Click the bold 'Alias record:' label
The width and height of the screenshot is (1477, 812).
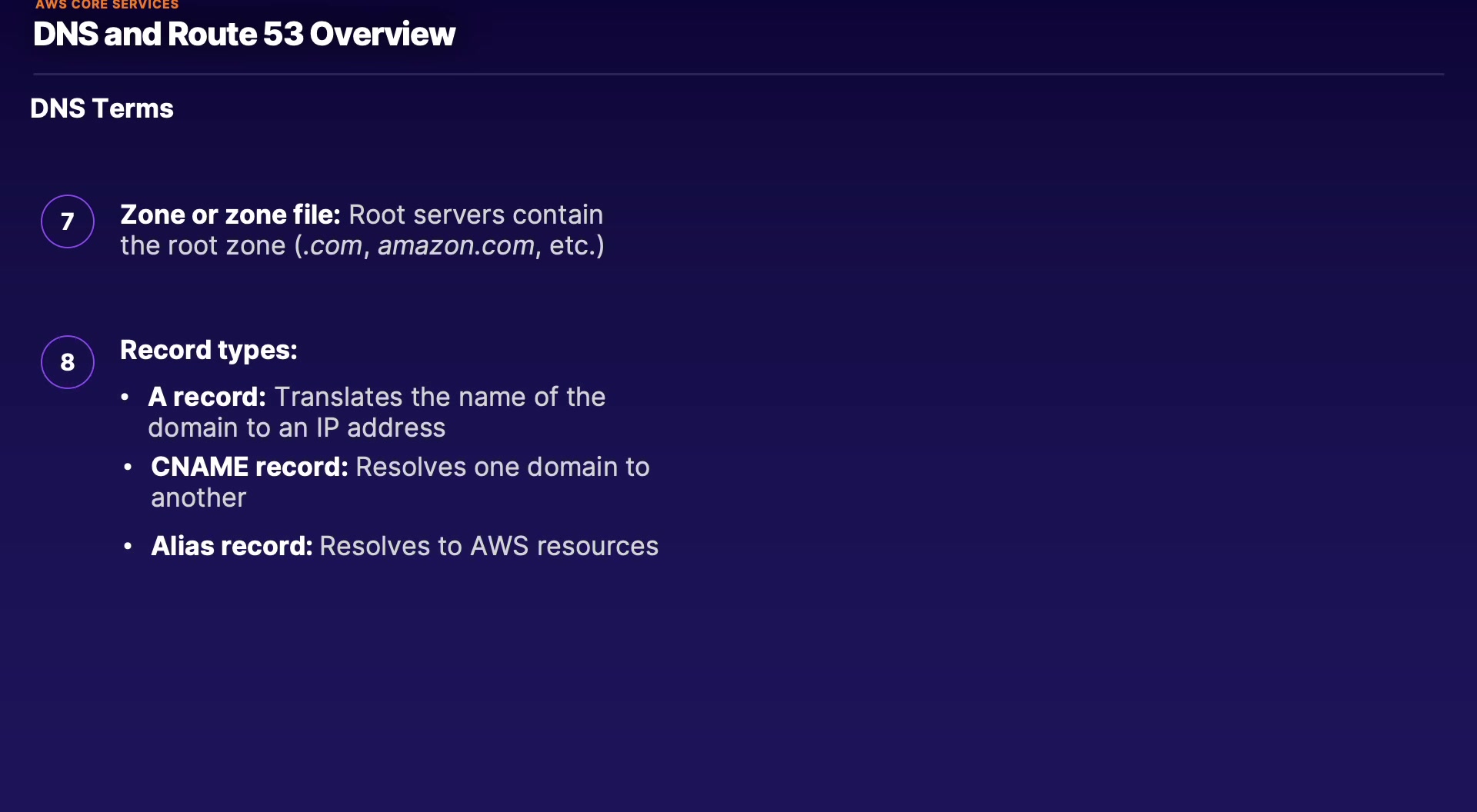(232, 546)
